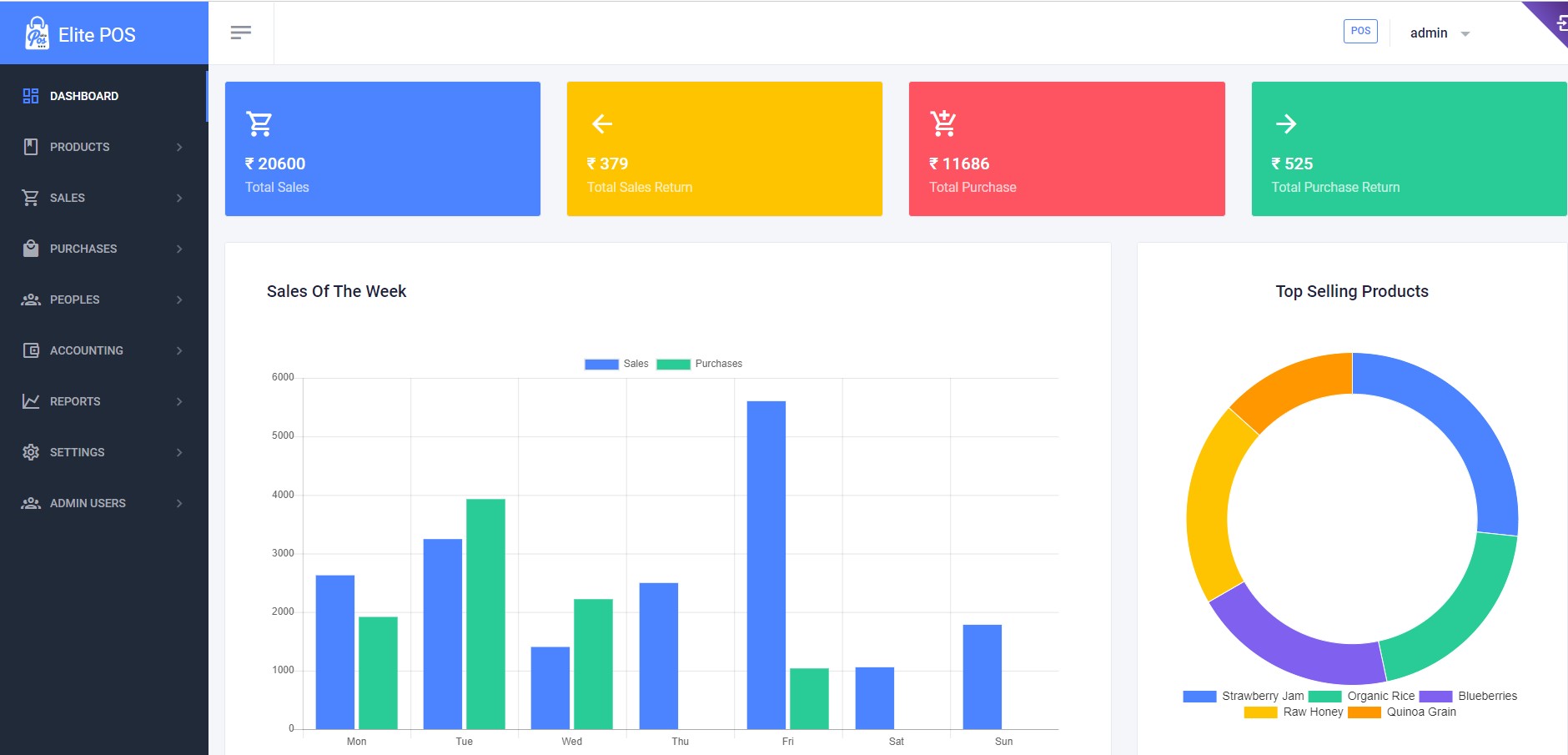Click the '₹ 20600' Total Sales value
This screenshot has width=1568, height=755.
point(274,164)
